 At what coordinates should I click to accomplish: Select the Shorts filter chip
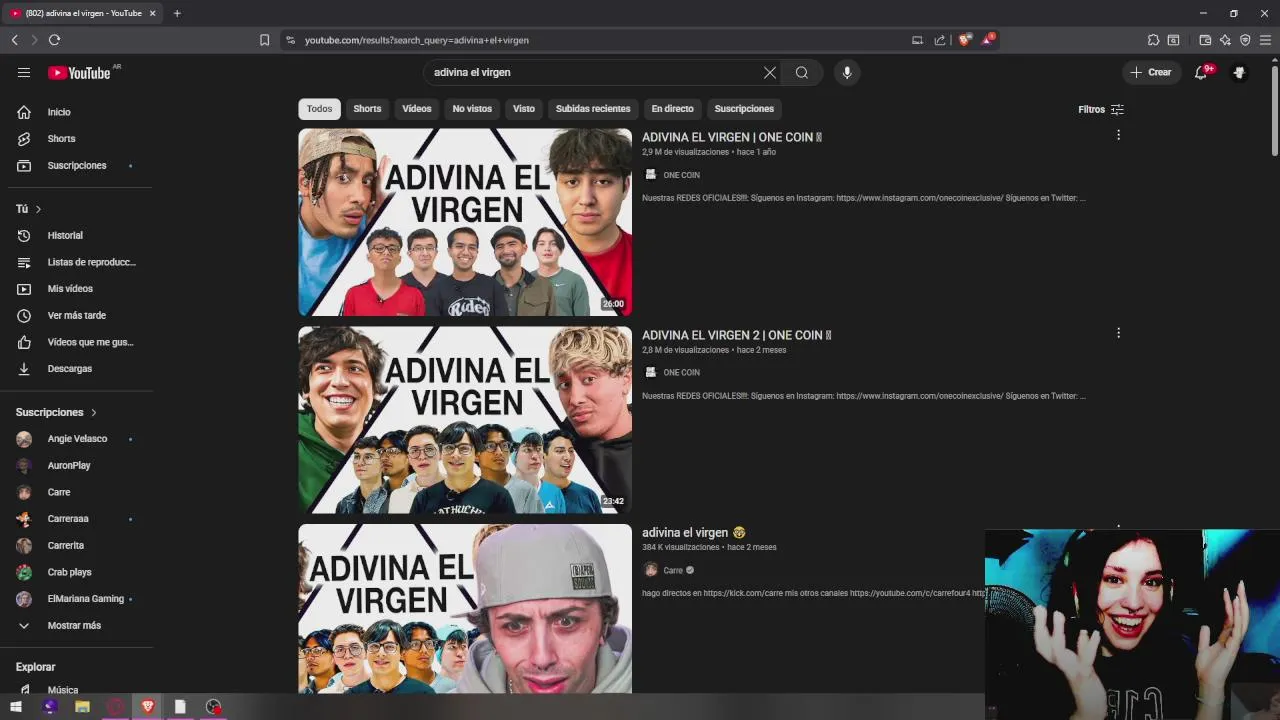(x=367, y=109)
